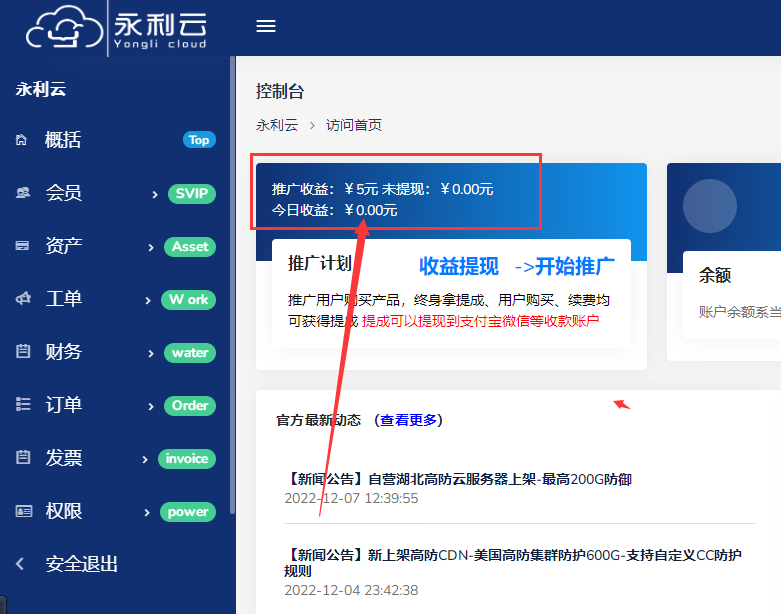Click the 推广收益 ¥5元 earnings text
The height and width of the screenshot is (614, 781).
(x=325, y=189)
